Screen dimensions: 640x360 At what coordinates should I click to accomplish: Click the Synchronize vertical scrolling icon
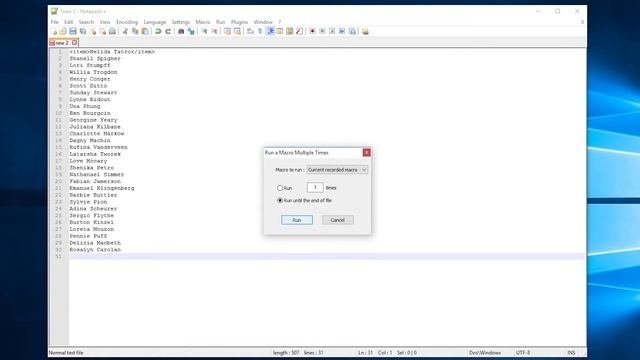pyautogui.click(x=227, y=31)
